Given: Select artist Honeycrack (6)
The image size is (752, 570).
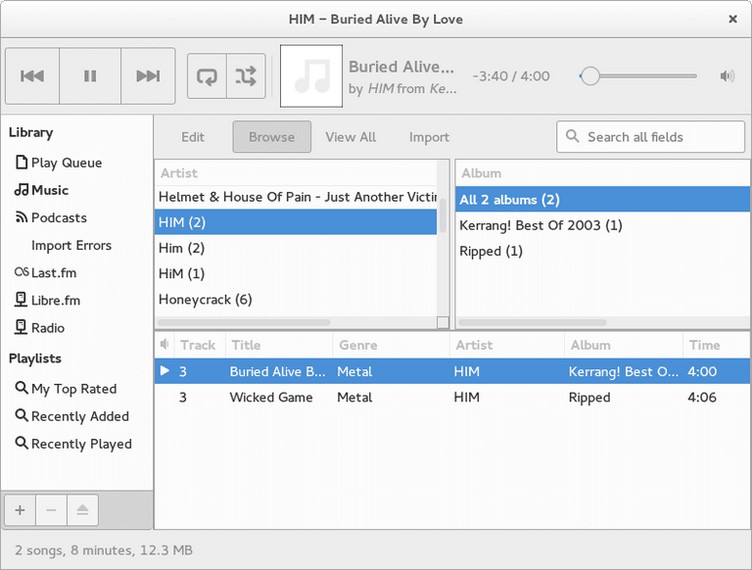Looking at the screenshot, I should click(x=296, y=299).
